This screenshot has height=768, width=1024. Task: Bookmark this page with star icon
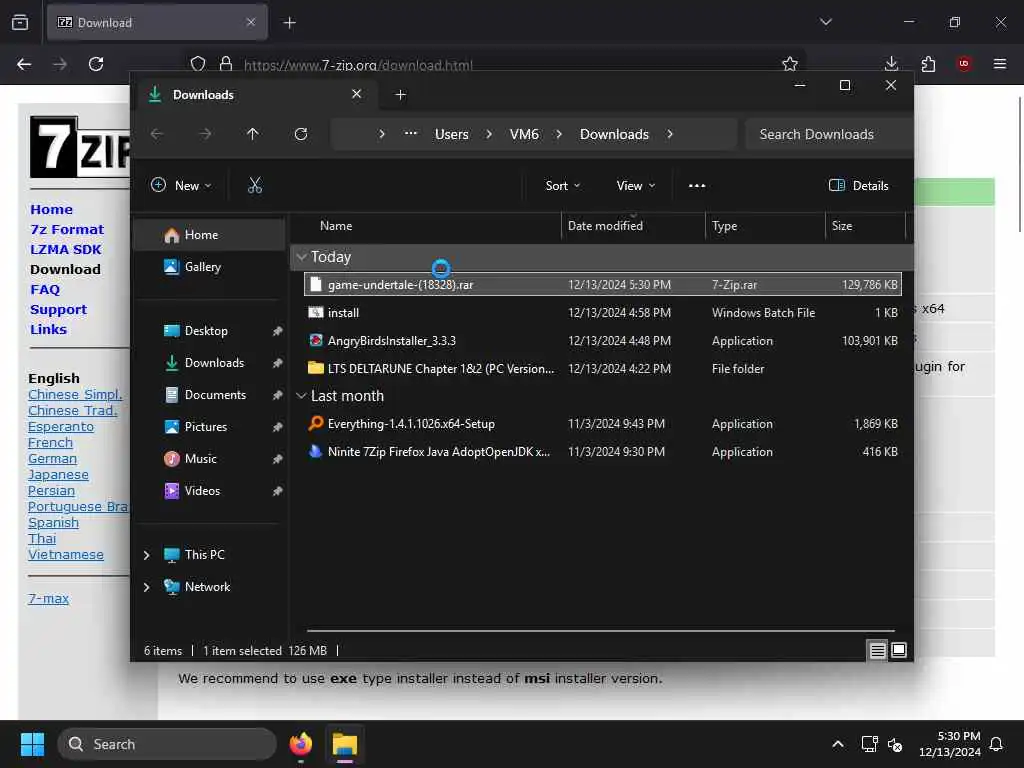790,64
